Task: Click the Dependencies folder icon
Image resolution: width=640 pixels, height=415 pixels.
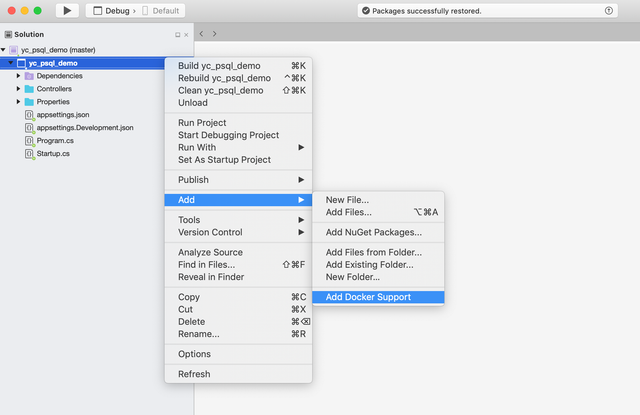Action: click(30, 76)
